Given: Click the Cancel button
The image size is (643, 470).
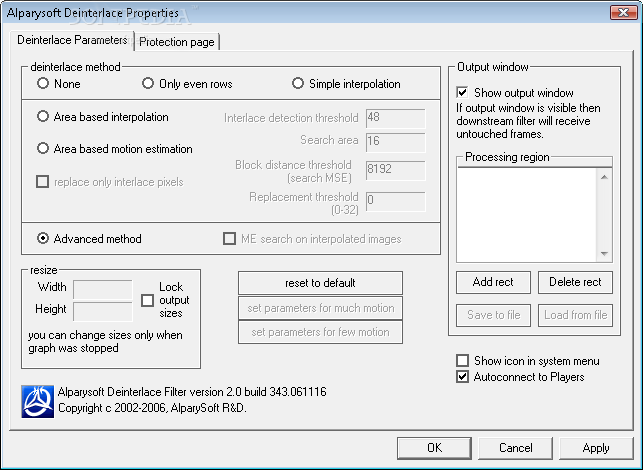Looking at the screenshot, I should point(515,448).
